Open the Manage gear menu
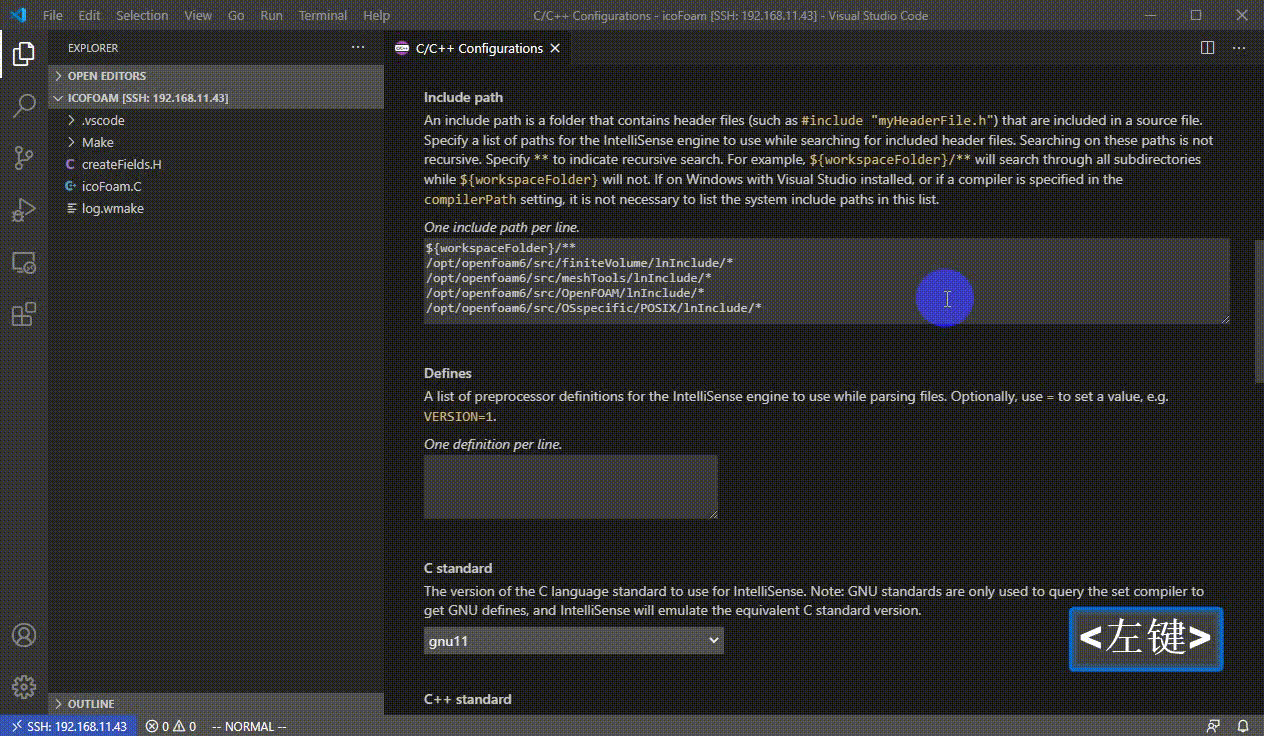The image size is (1264, 736). 24,687
